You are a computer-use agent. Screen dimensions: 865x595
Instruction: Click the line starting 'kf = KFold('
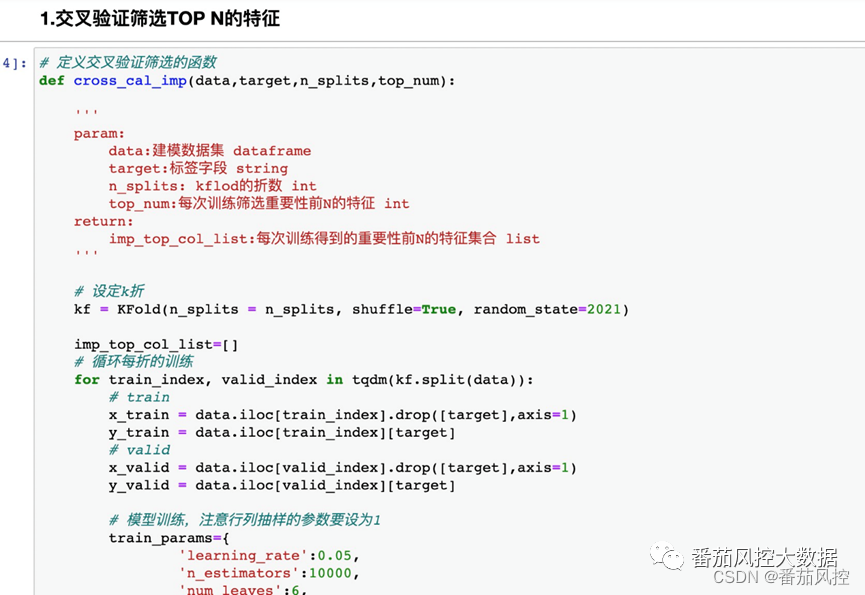pos(351,309)
